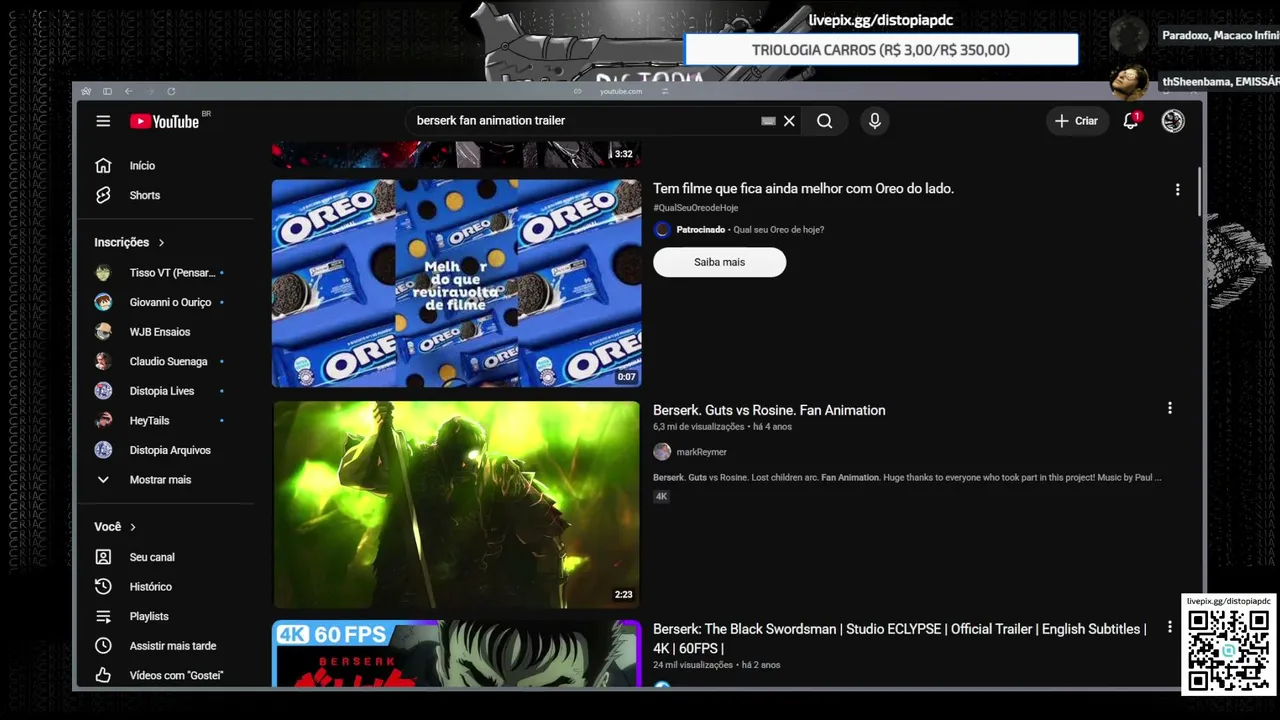
Task: Open markReymer channel link
Action: pos(701,452)
